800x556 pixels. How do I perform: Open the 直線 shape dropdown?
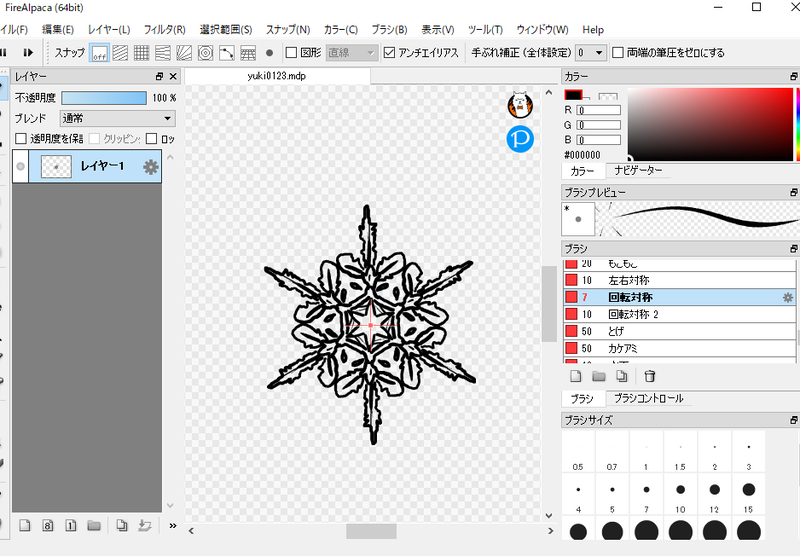click(352, 53)
